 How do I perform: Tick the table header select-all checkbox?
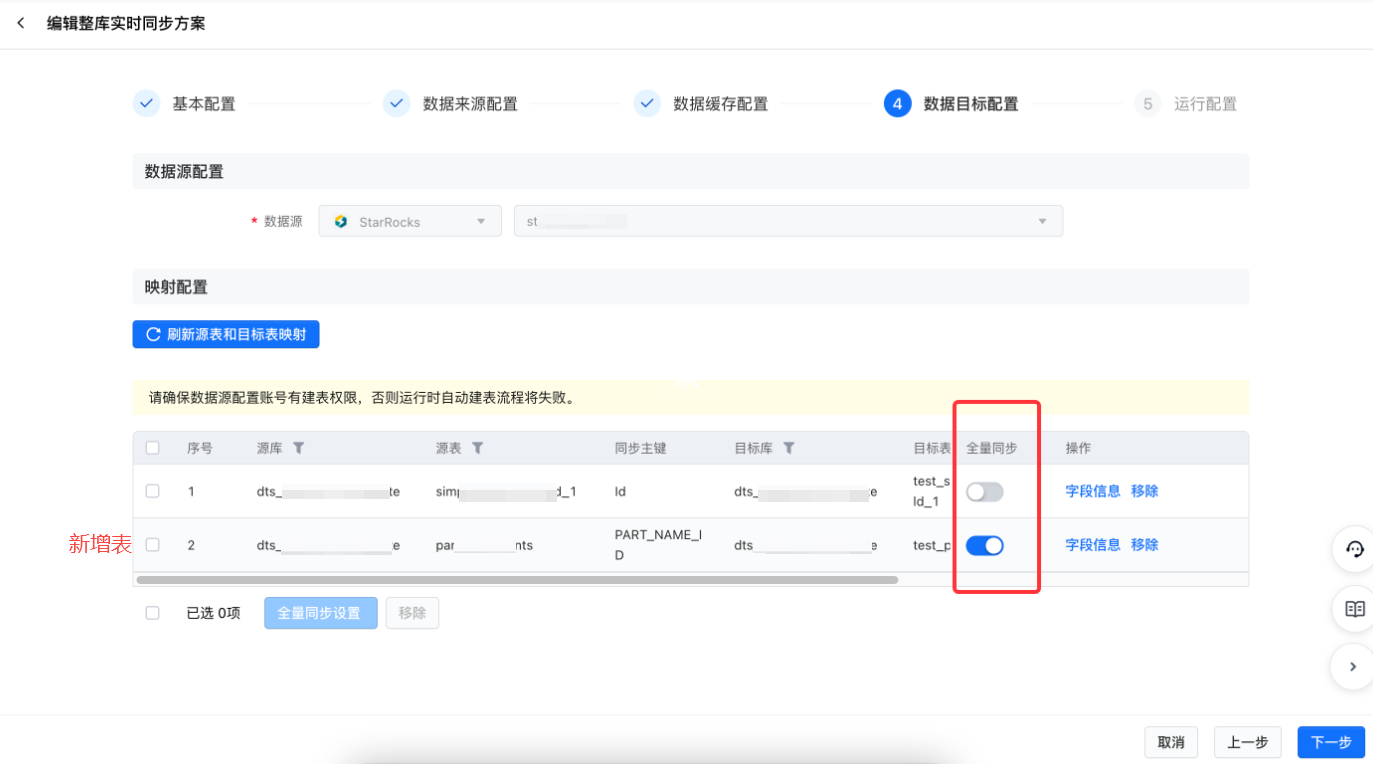tap(152, 448)
